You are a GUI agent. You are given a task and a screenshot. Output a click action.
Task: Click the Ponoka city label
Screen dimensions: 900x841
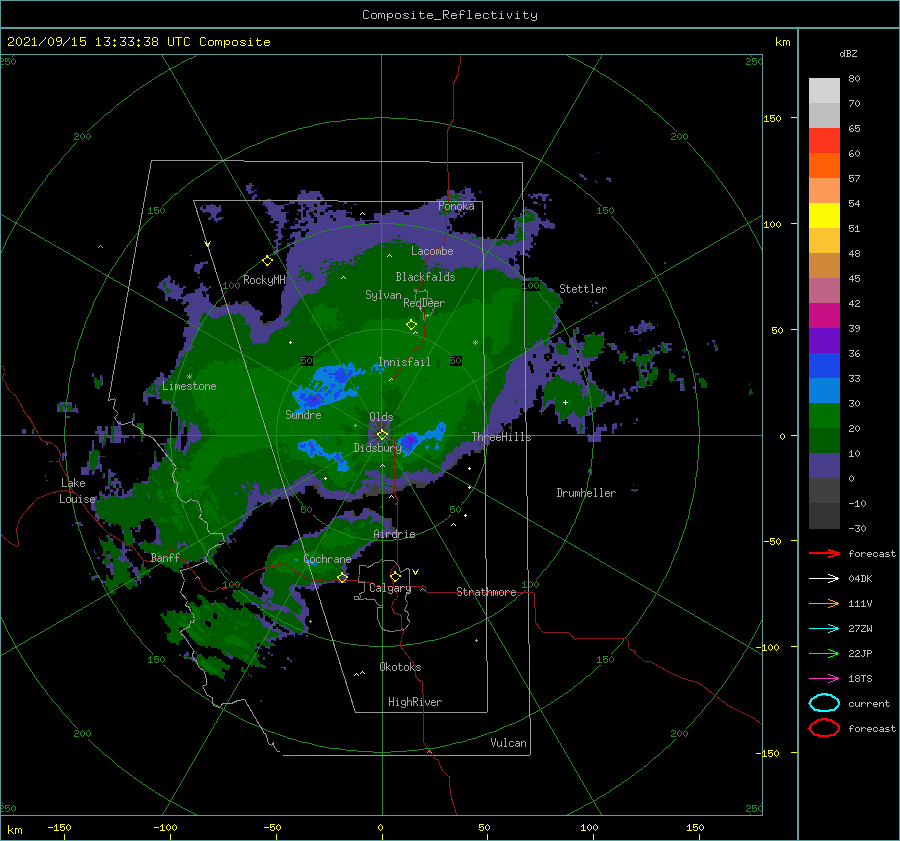456,206
